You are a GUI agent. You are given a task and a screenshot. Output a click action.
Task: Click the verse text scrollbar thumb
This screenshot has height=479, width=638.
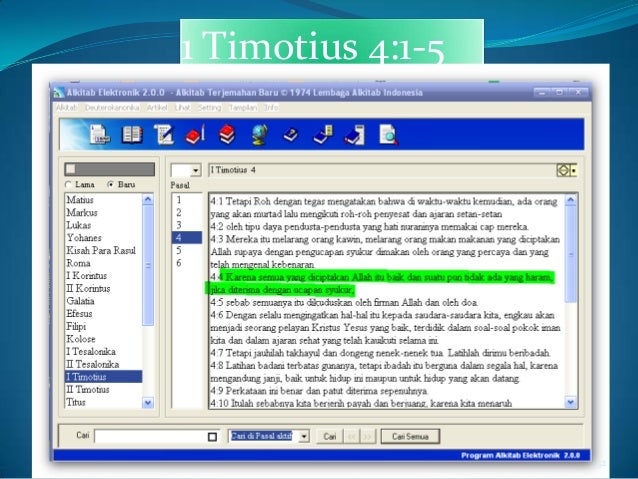click(570, 254)
